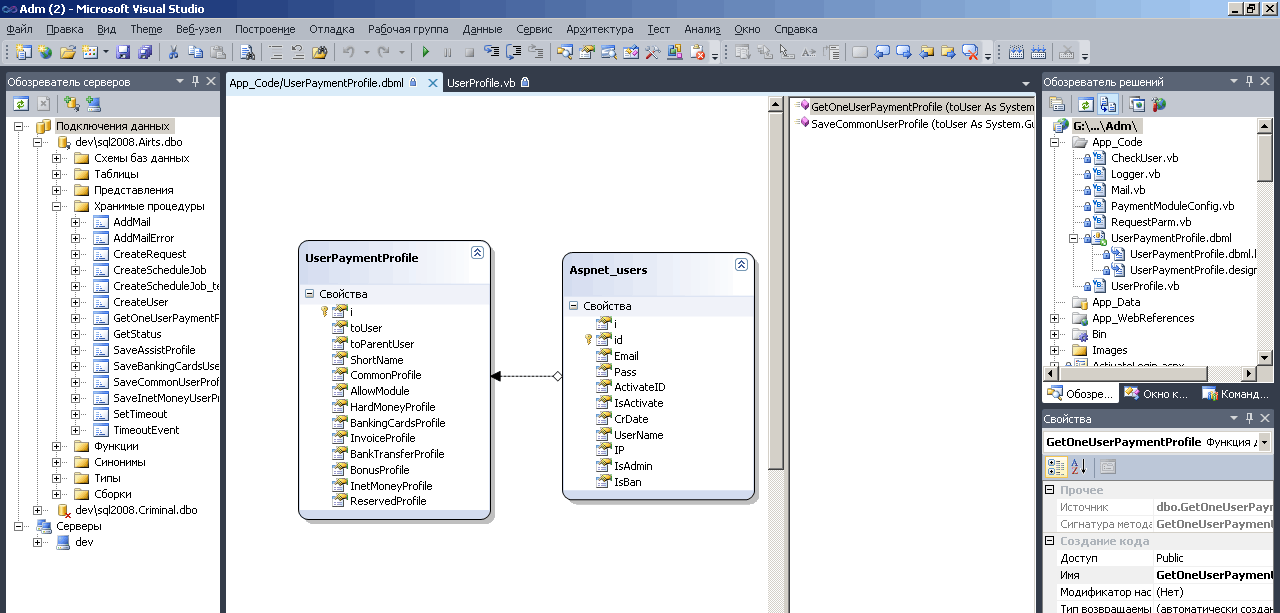The height and width of the screenshot is (613, 1280).
Task: Click the designer vertical scrollbar thumb
Action: click(775, 290)
